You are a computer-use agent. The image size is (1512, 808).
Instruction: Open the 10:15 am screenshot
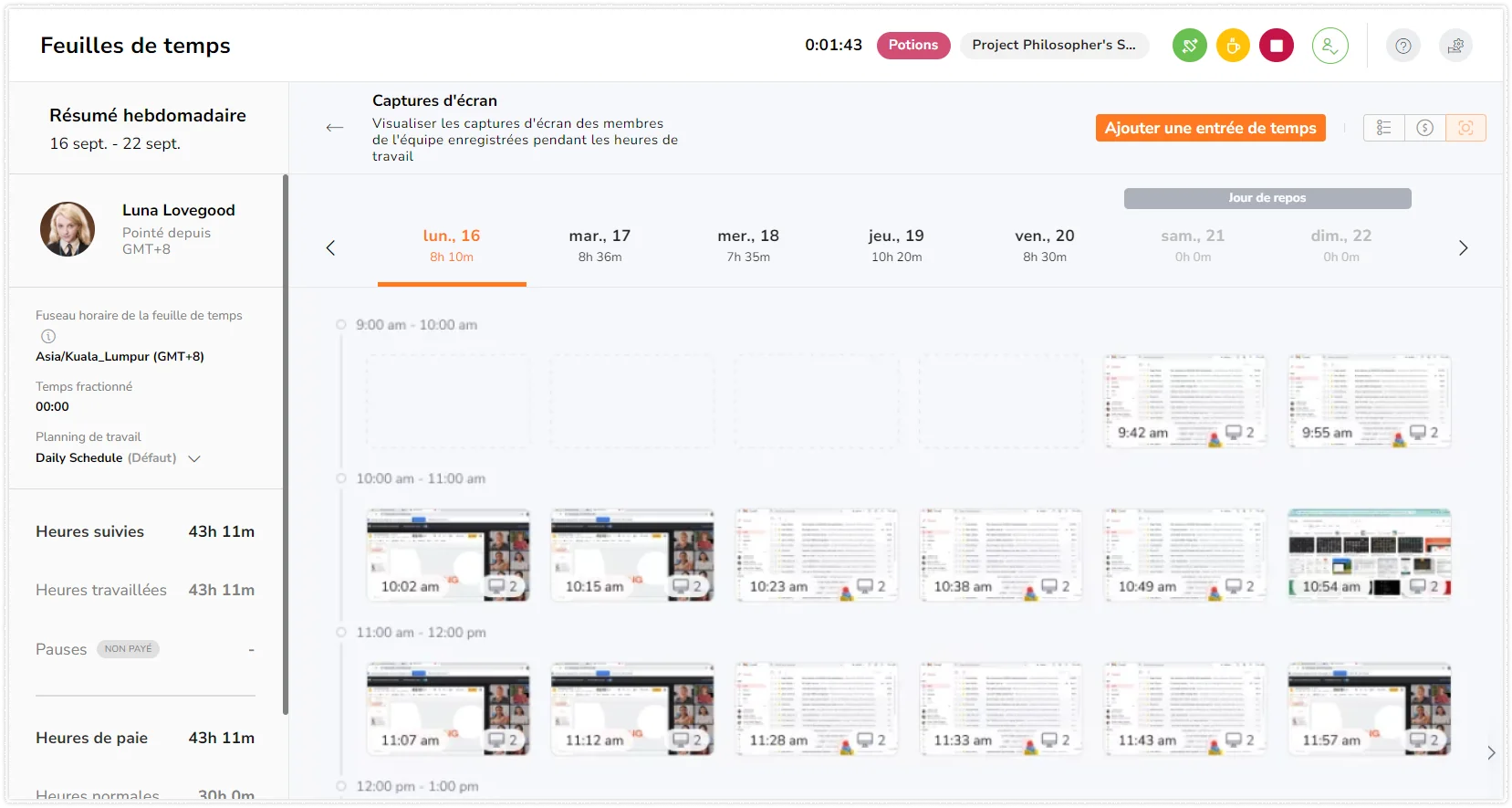pos(632,555)
